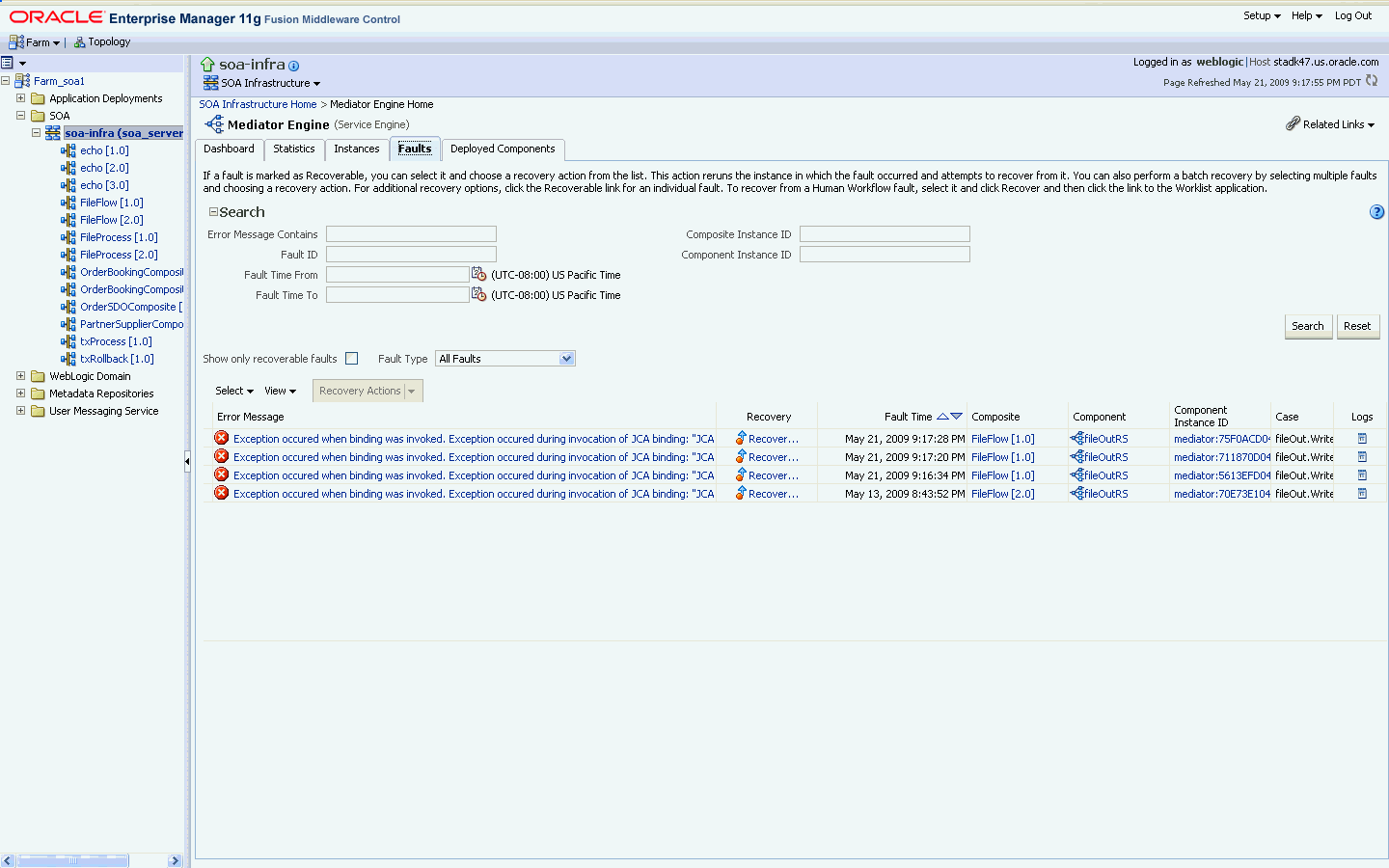Click inside the Error Message Contains field
Image resolution: width=1389 pixels, height=868 pixels.
411,233
